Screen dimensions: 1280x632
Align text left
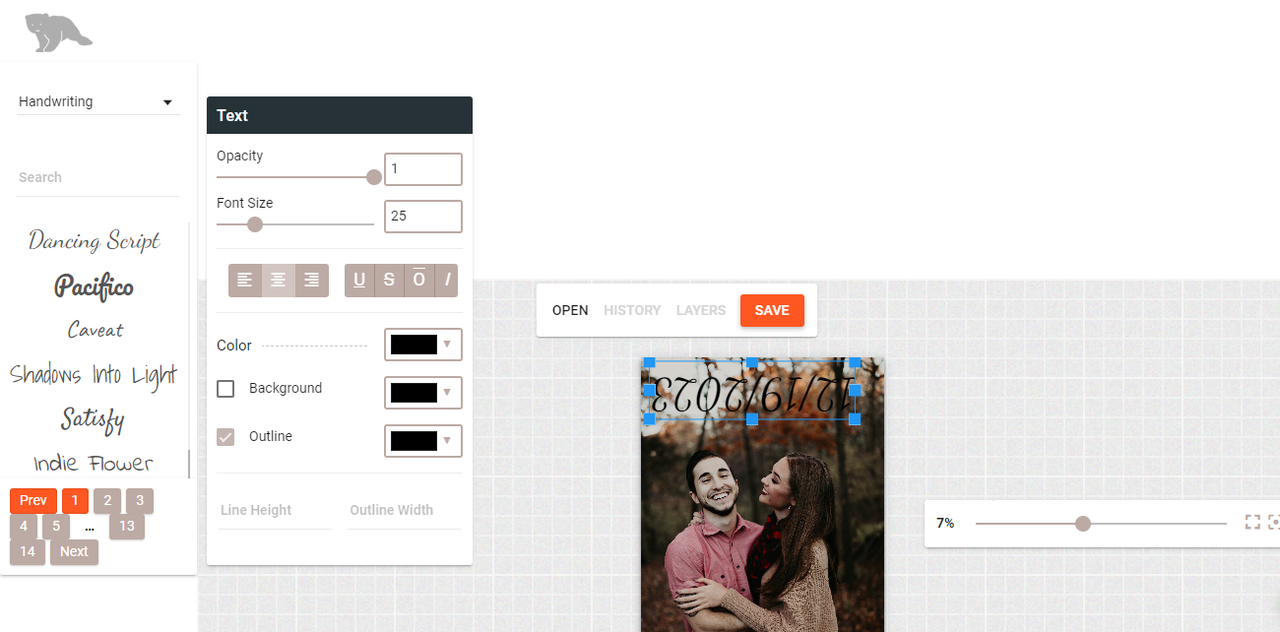tap(245, 281)
